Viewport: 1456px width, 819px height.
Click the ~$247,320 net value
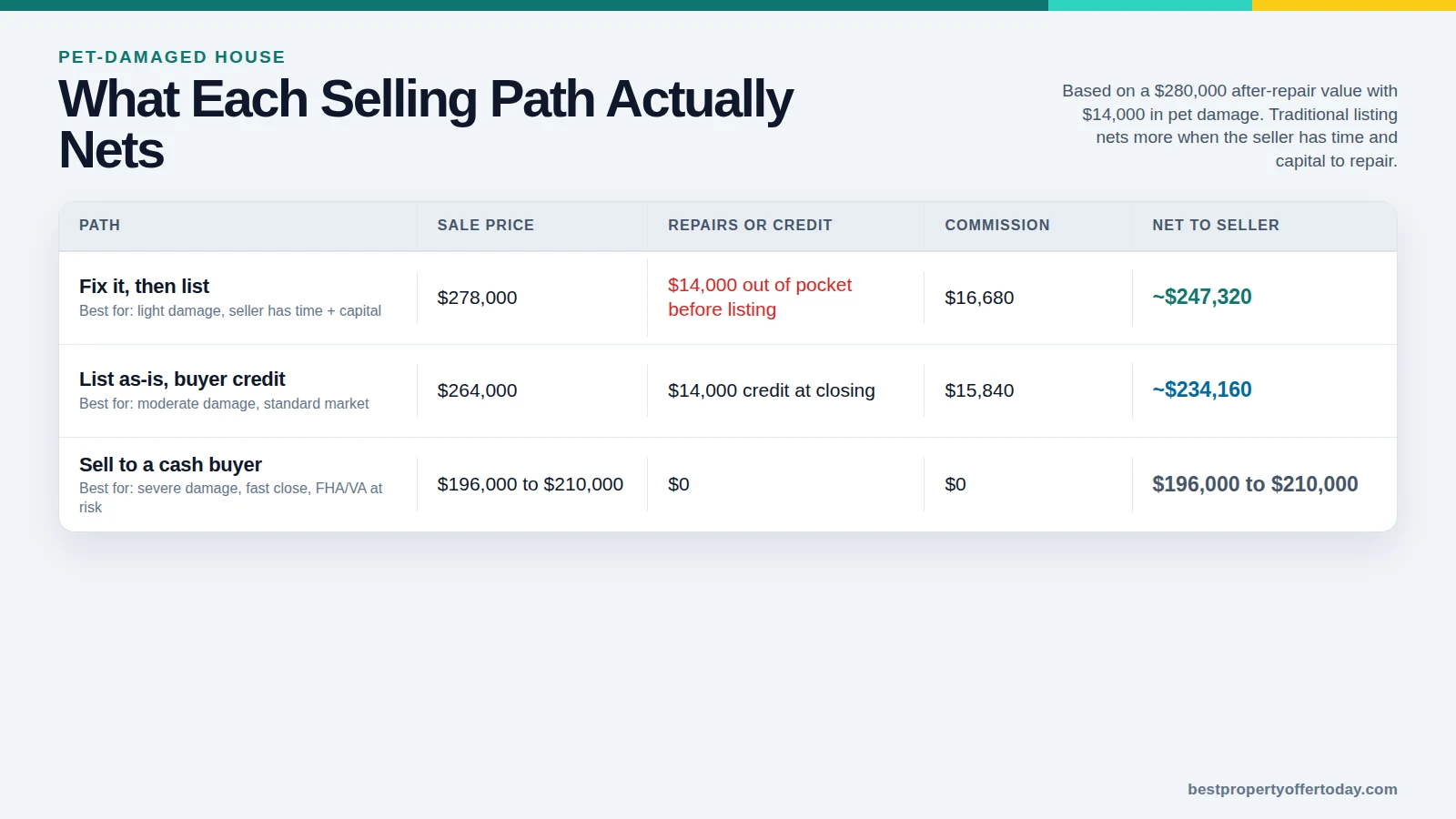coord(1201,297)
